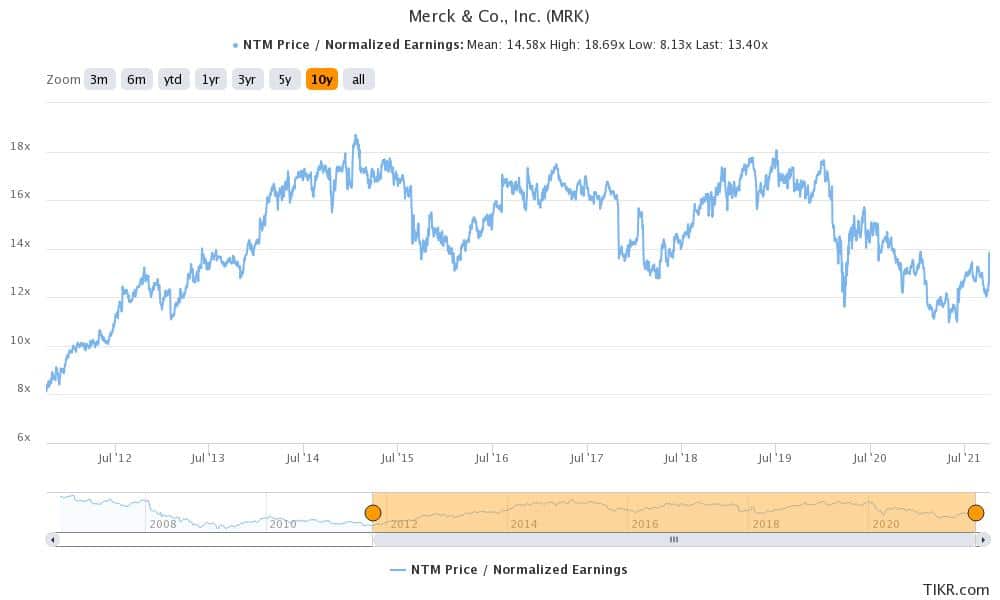Click the Merck & Co., Inc. (MRK) title
This screenshot has width=1000, height=600.
(x=499, y=16)
